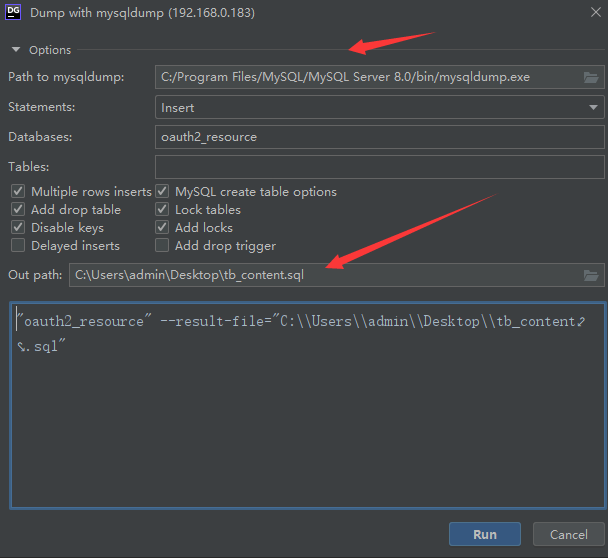Image resolution: width=608 pixels, height=558 pixels.
Task: Click the Path to mysqldump field
Action: (379, 77)
